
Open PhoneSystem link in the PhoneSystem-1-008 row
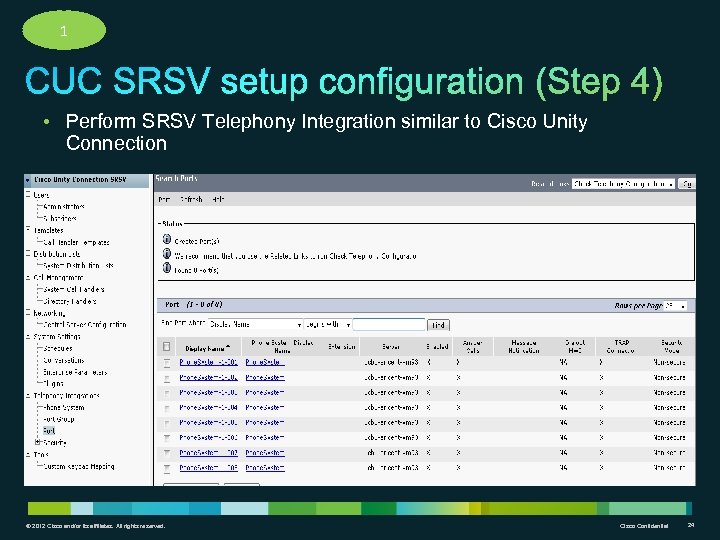pyautogui.click(x=265, y=467)
